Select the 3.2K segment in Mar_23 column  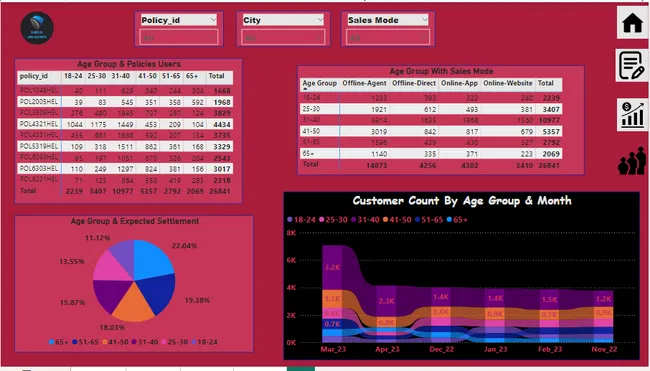point(332,267)
